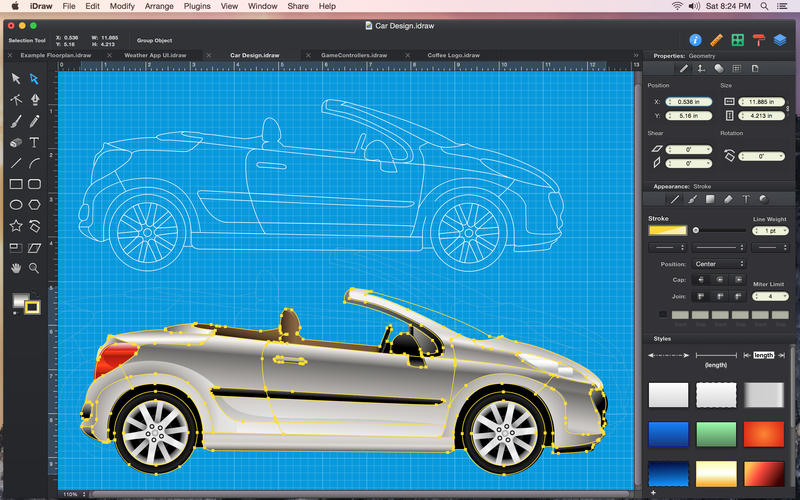Pick the Star shape tool
This screenshot has height=500, width=800.
(16, 226)
